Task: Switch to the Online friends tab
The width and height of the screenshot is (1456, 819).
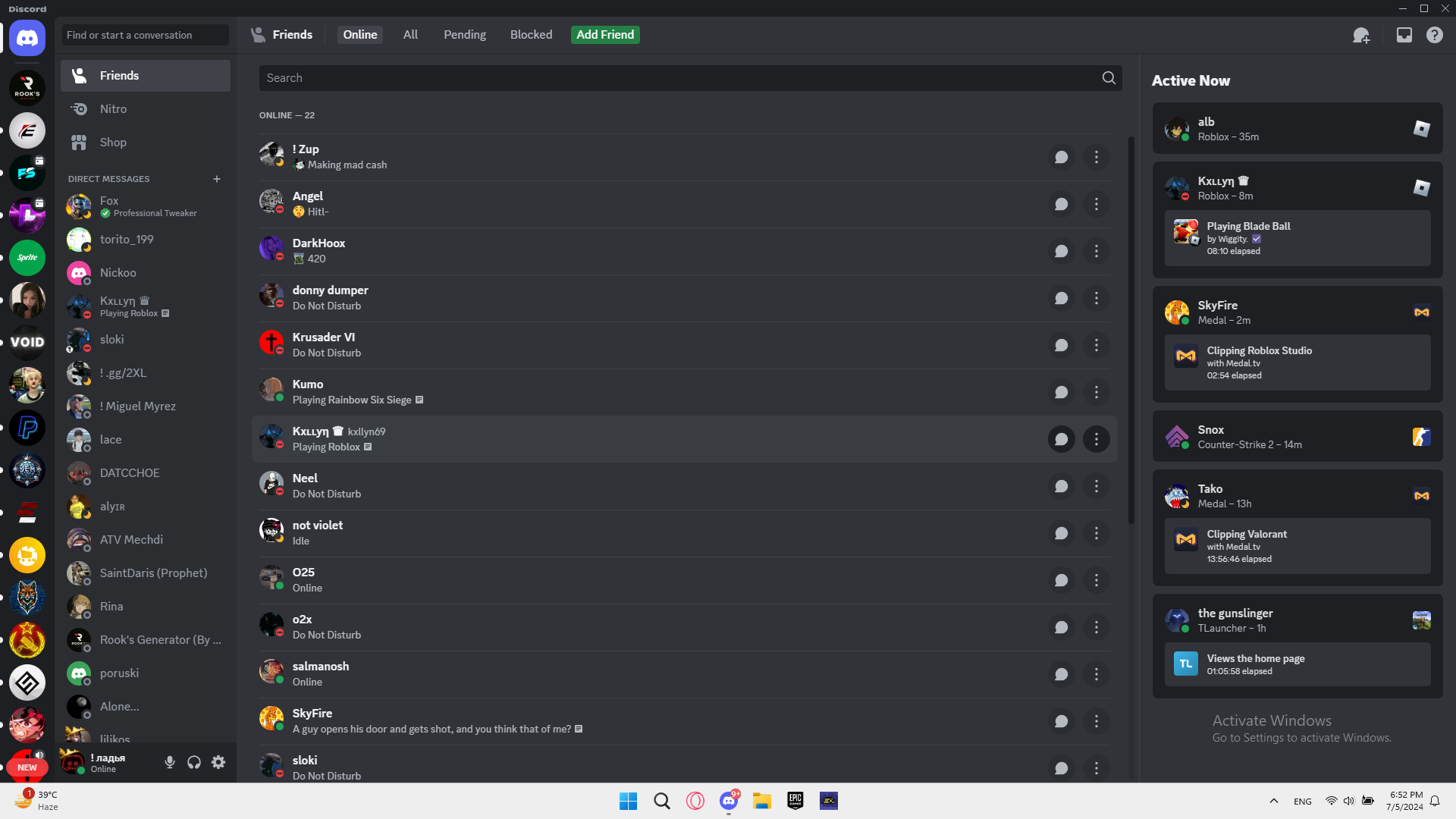Action: [x=360, y=35]
